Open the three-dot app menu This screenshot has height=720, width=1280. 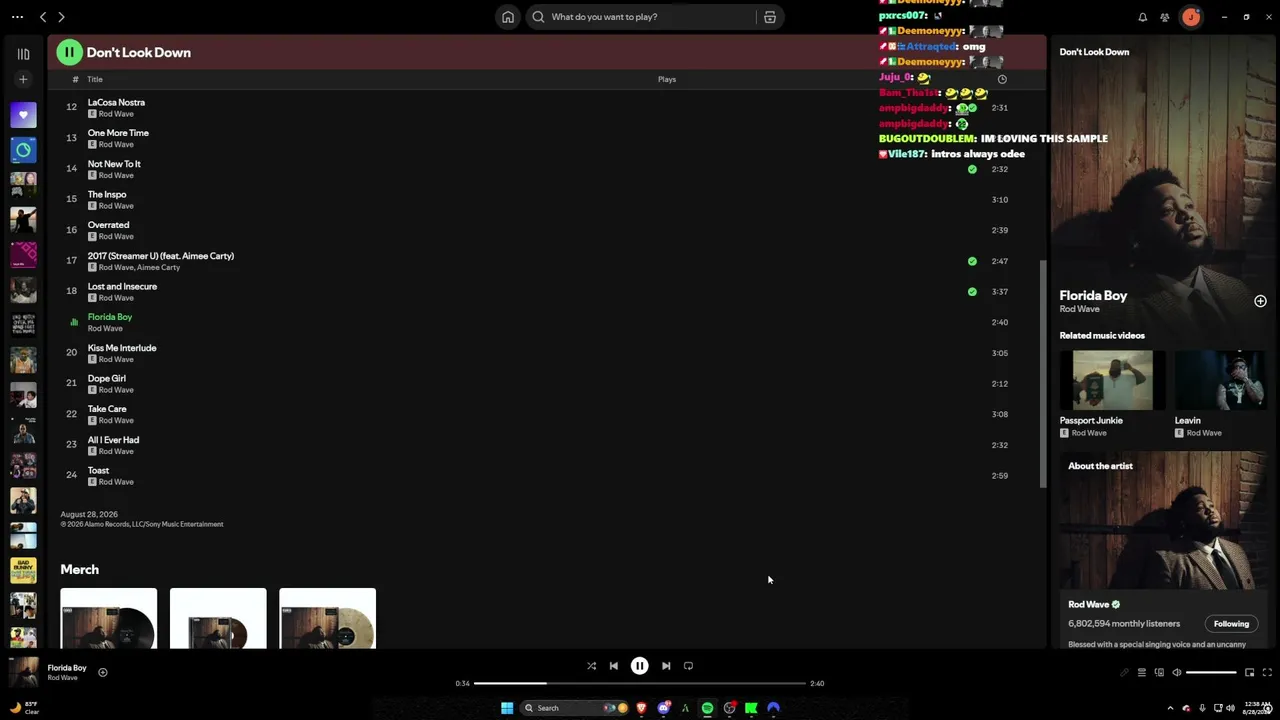click(17, 17)
